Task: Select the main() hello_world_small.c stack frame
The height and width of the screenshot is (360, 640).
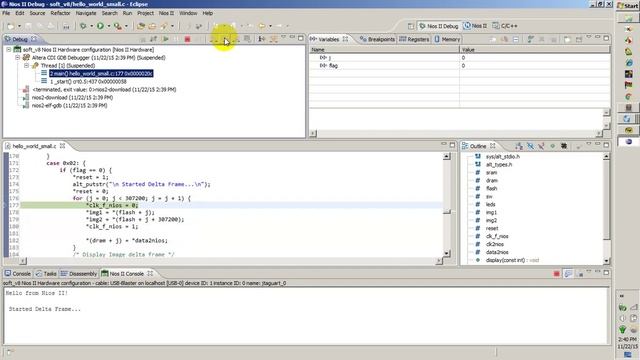Action: [101, 73]
